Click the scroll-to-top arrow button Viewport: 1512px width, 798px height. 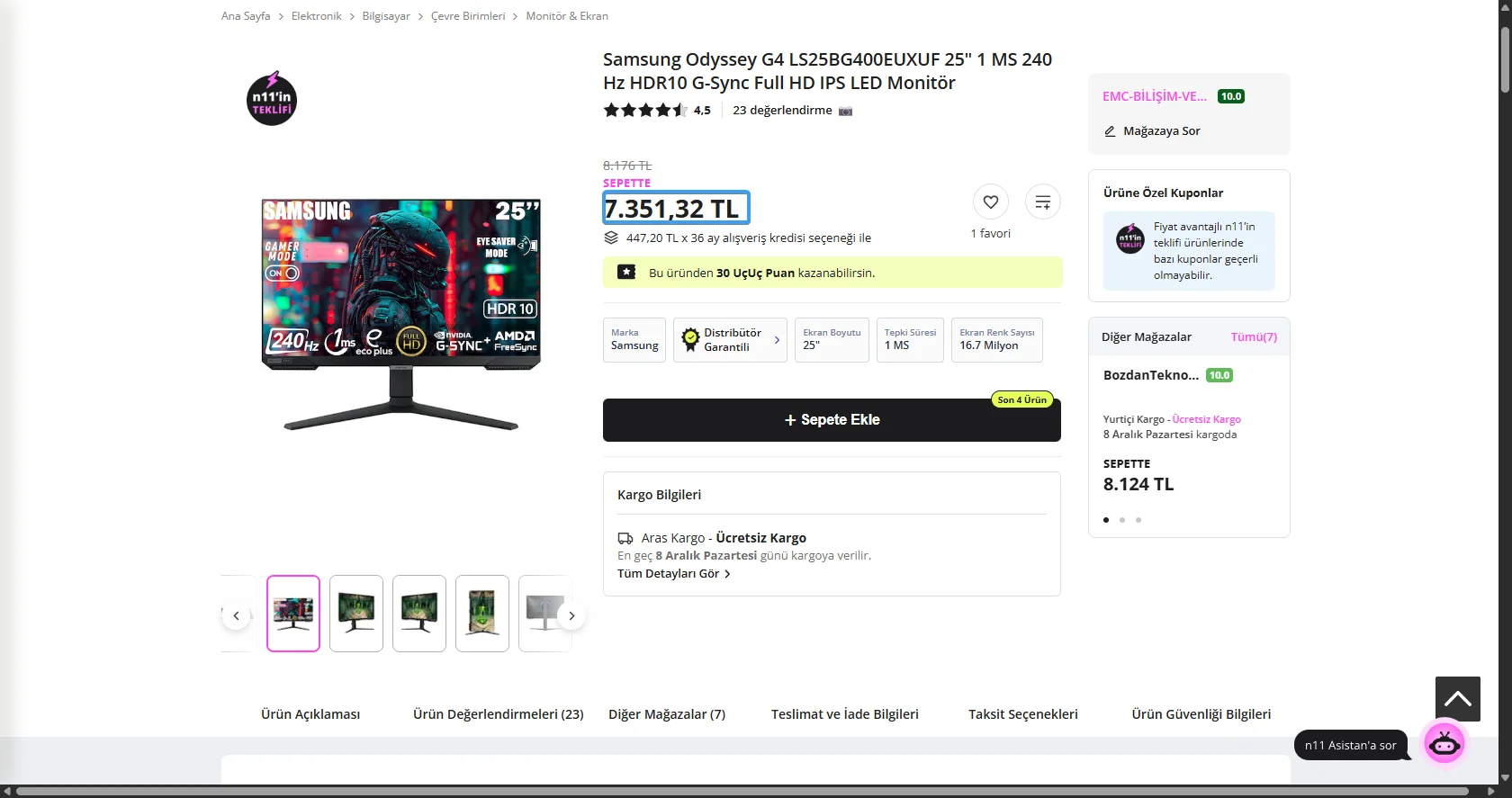tap(1458, 699)
